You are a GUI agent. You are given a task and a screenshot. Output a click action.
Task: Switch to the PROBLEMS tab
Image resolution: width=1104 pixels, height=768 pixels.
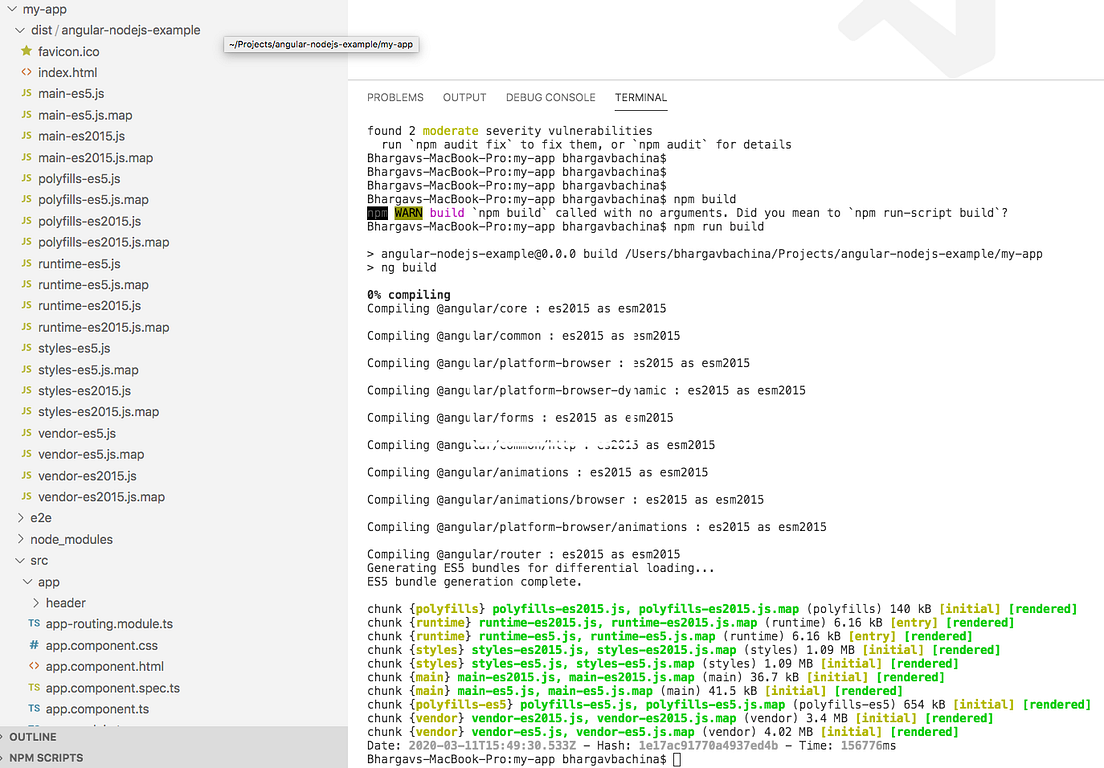395,97
